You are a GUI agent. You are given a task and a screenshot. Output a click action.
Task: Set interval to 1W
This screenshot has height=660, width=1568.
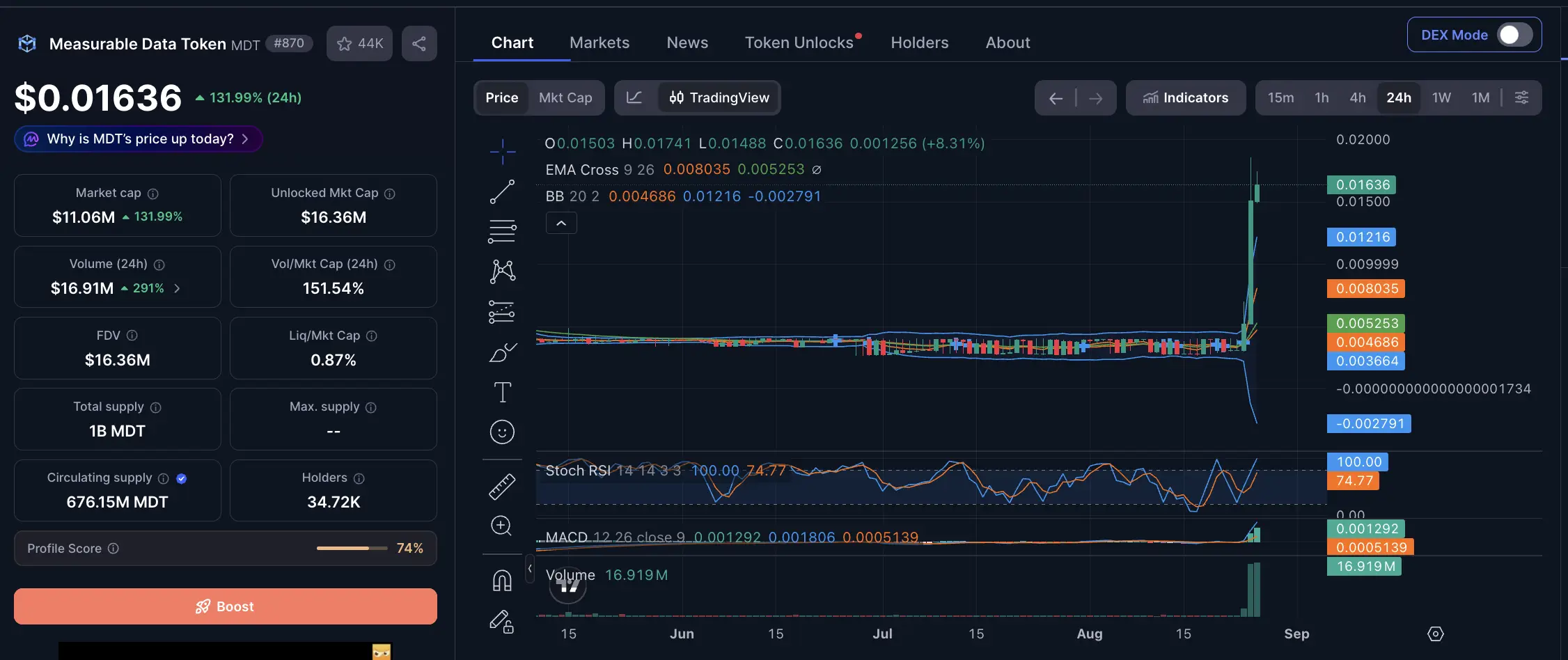pos(1441,97)
